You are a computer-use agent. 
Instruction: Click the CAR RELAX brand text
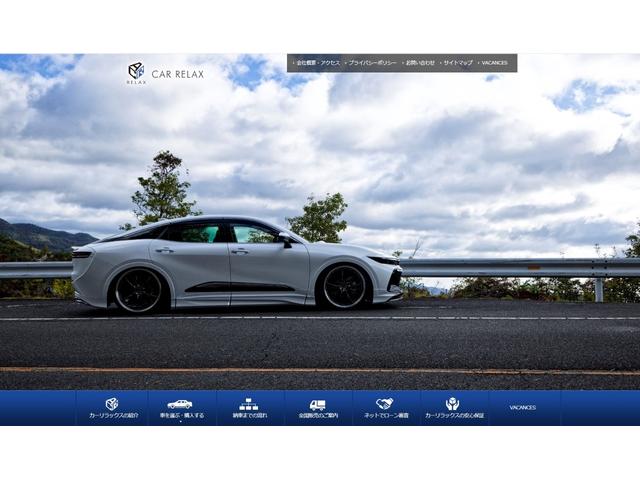176,72
